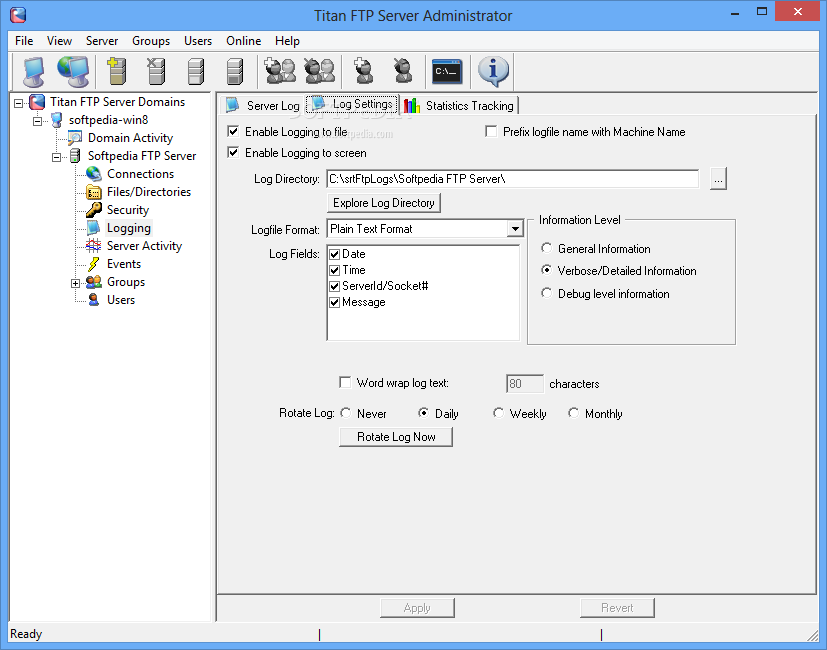827x650 pixels.
Task: Click the word wrap characters field
Action: click(524, 384)
